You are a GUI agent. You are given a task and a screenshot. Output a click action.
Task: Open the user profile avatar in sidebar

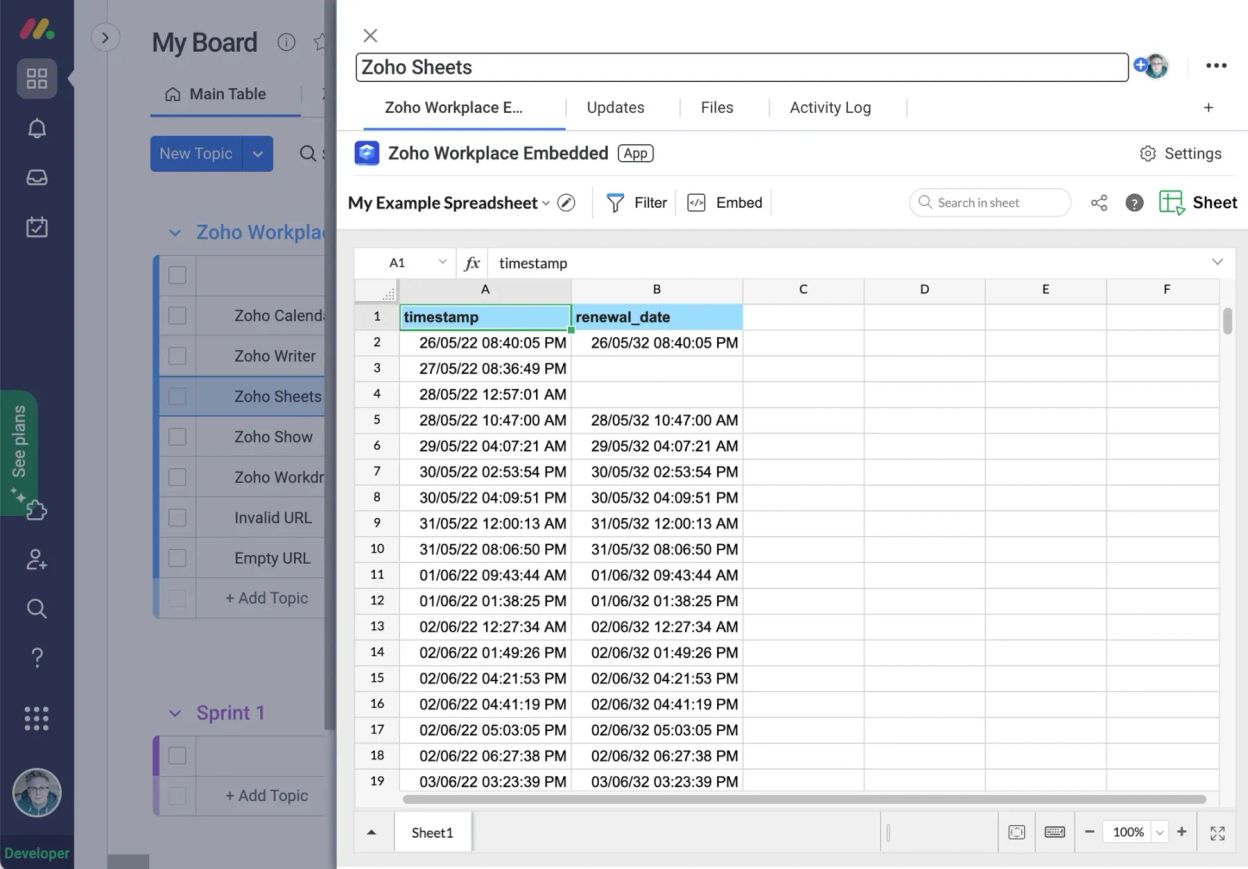[37, 793]
